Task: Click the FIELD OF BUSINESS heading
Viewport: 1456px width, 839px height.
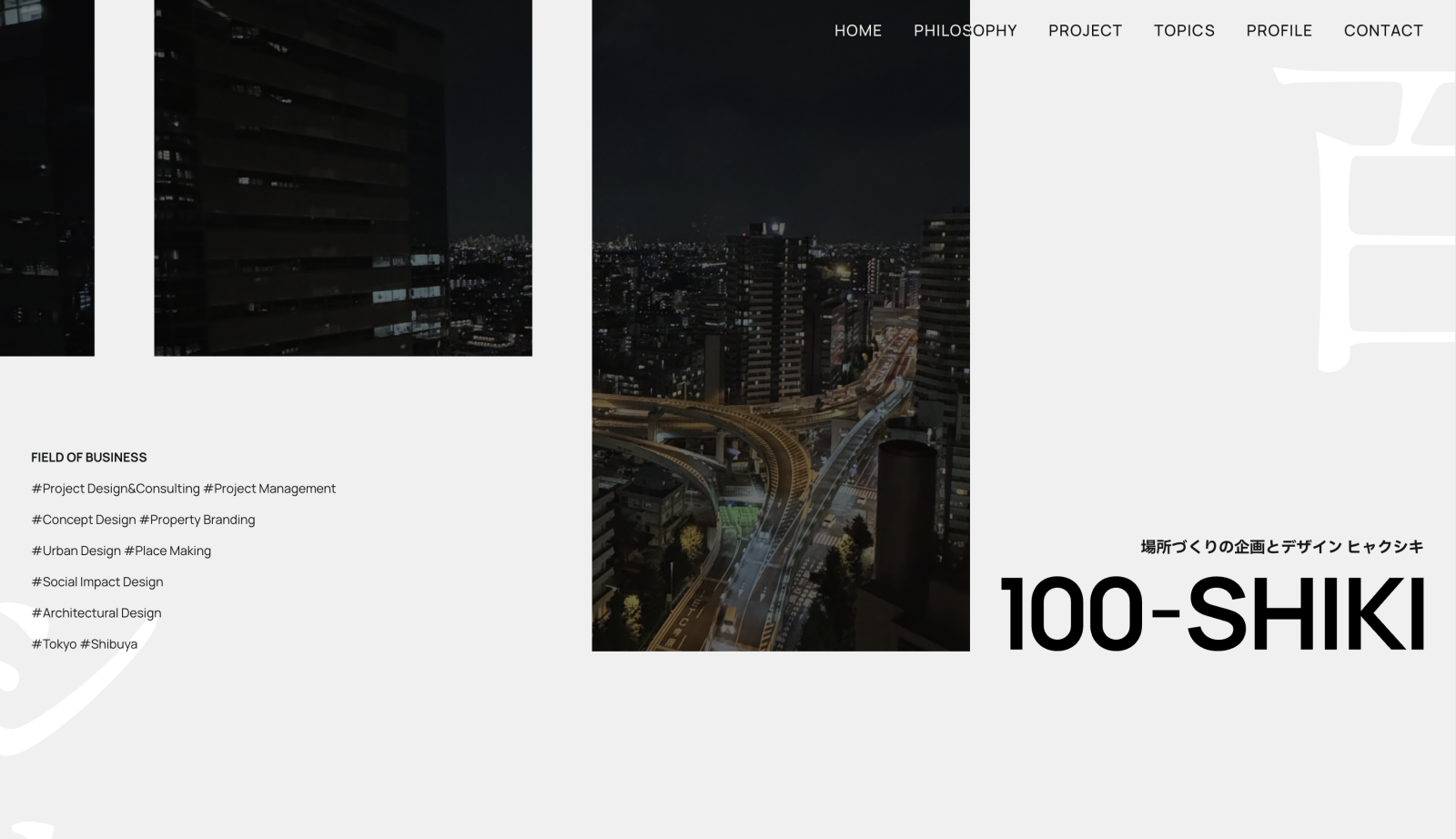Action: (89, 457)
